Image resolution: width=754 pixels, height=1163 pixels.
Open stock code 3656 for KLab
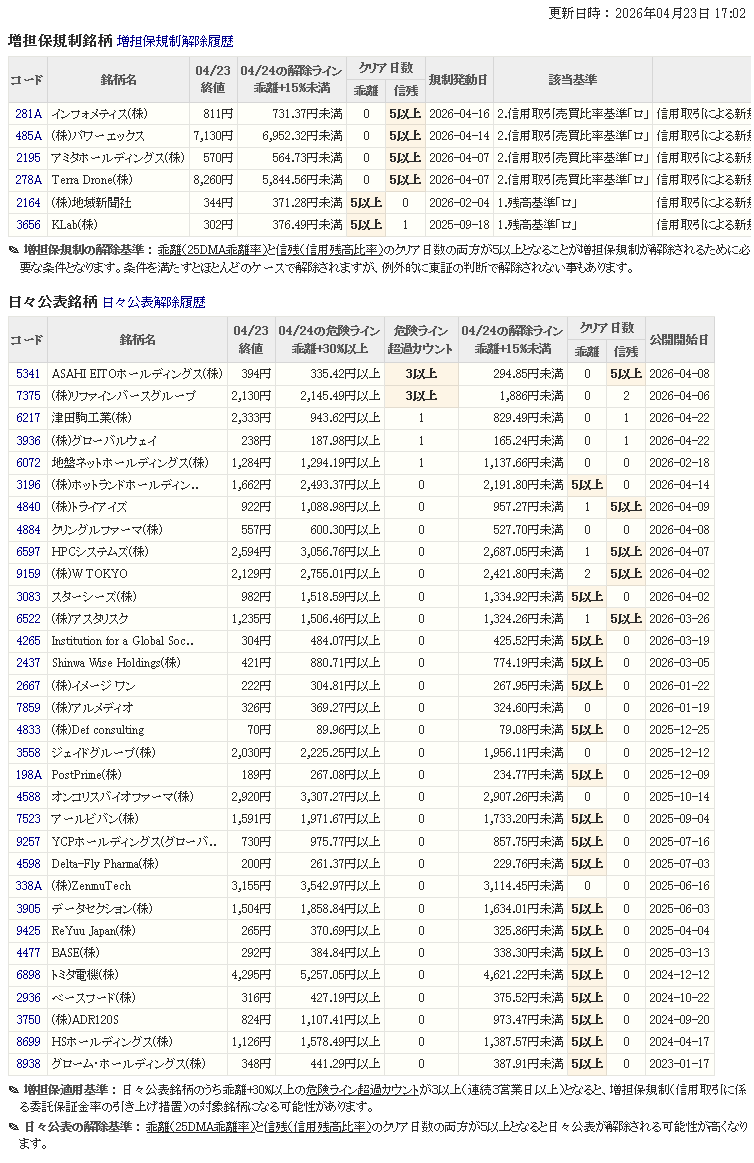tap(28, 225)
